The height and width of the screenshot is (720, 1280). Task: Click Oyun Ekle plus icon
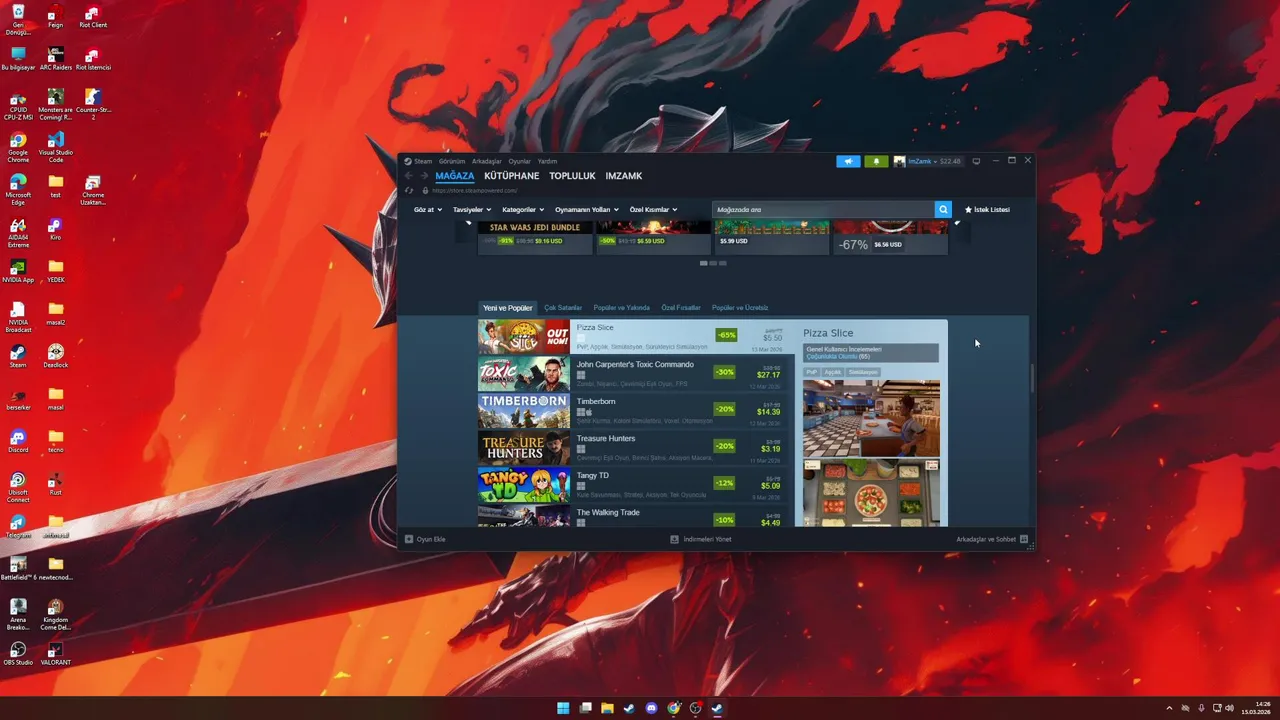(408, 539)
